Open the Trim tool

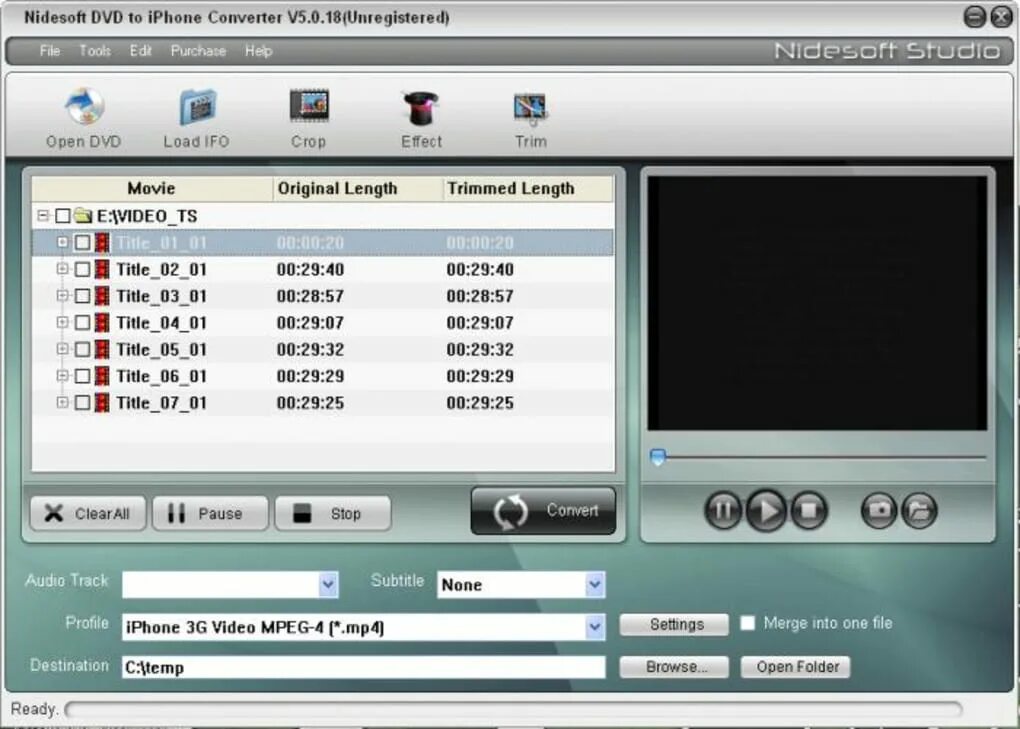coord(530,109)
